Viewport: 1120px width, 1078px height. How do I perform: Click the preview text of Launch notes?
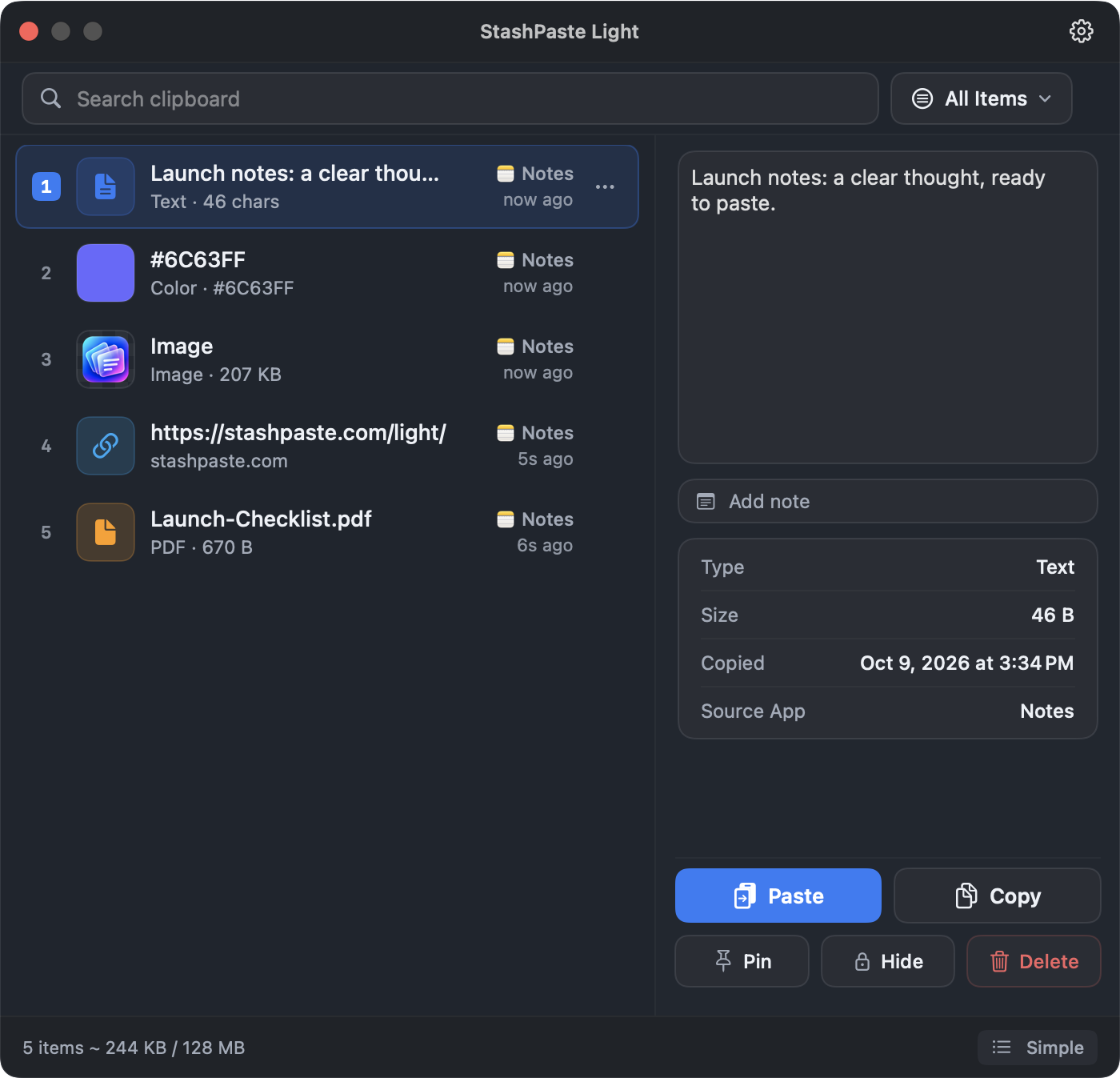pyautogui.click(x=868, y=190)
